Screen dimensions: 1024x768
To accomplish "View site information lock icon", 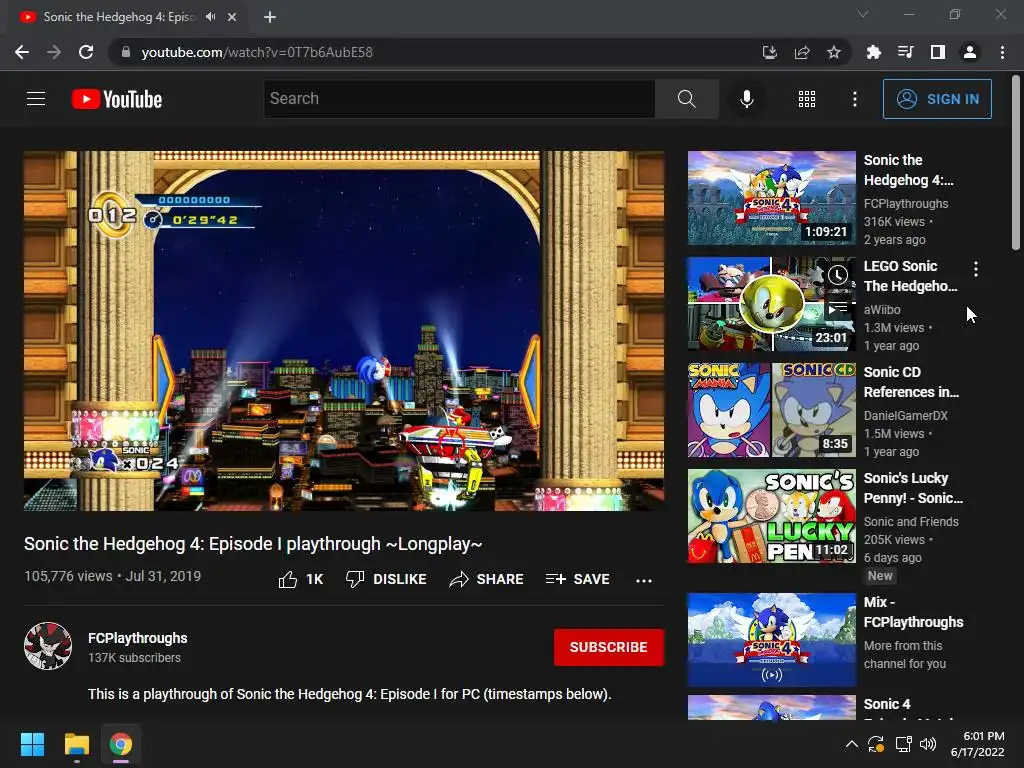I will click(x=126, y=52).
